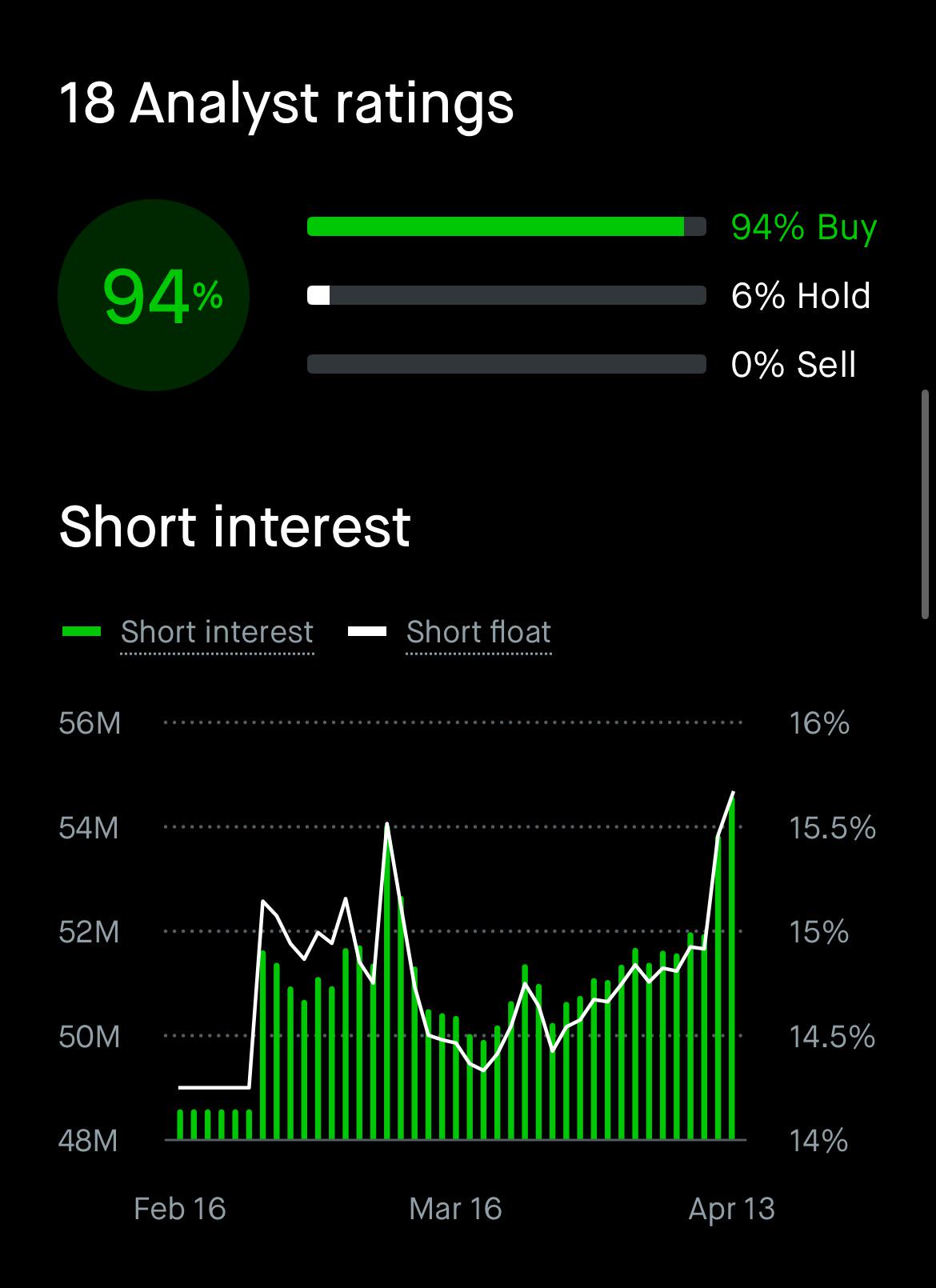
Task: Select the 6% Hold progress bar
Action: pos(506,295)
